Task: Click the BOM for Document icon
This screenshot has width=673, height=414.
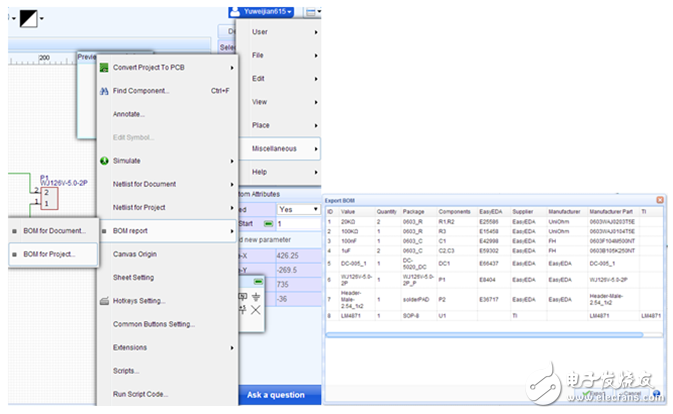Action: tap(12, 230)
